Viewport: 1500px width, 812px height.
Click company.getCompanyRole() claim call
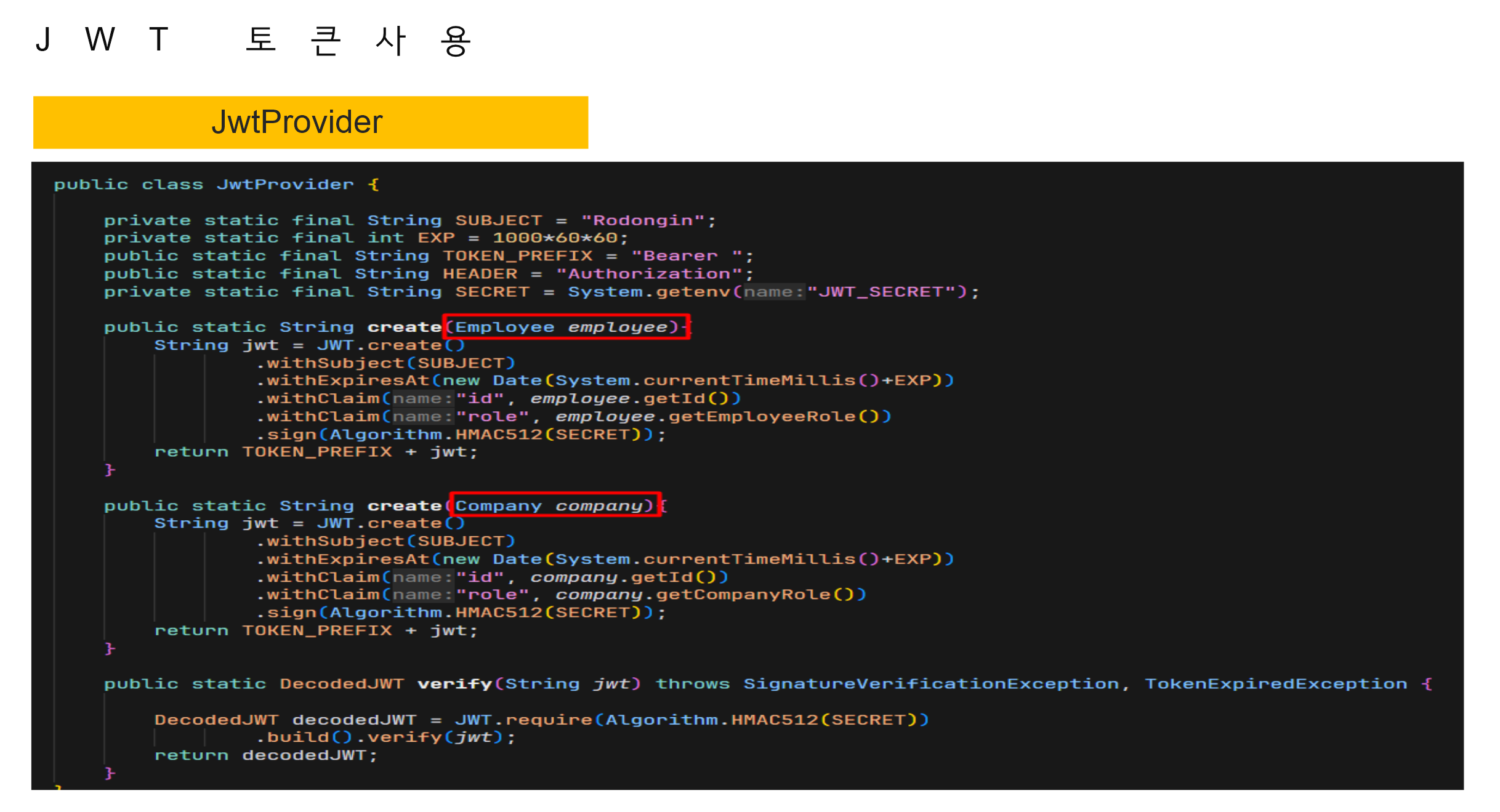(x=708, y=594)
